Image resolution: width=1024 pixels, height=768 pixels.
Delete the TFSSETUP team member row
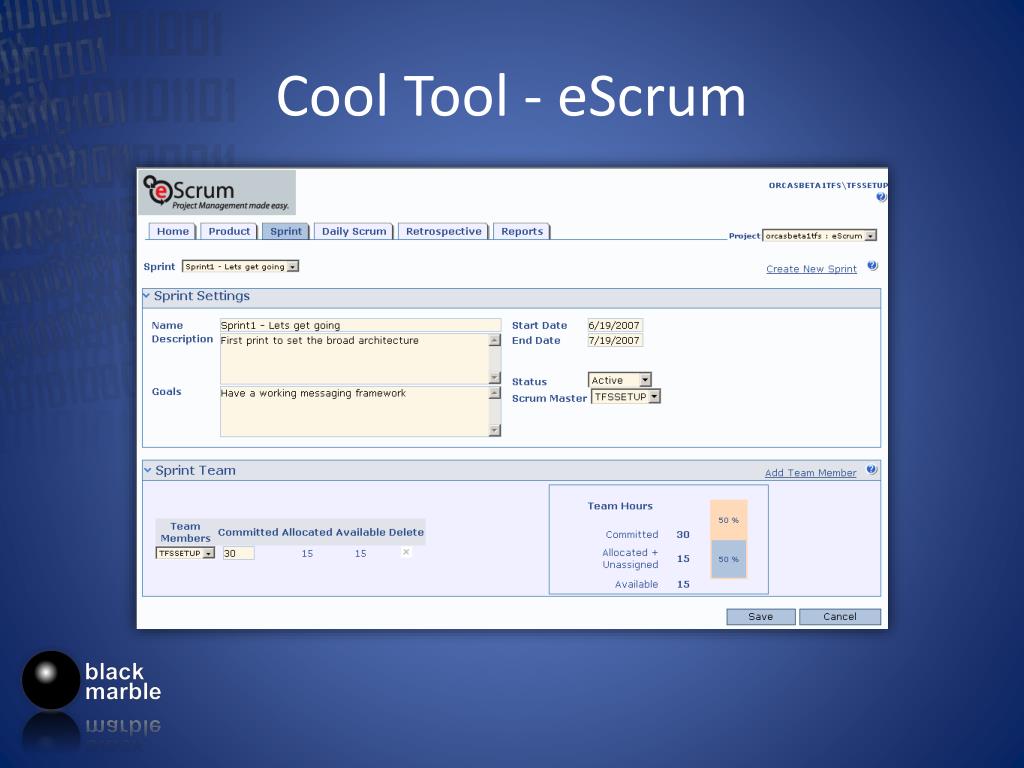click(x=406, y=552)
